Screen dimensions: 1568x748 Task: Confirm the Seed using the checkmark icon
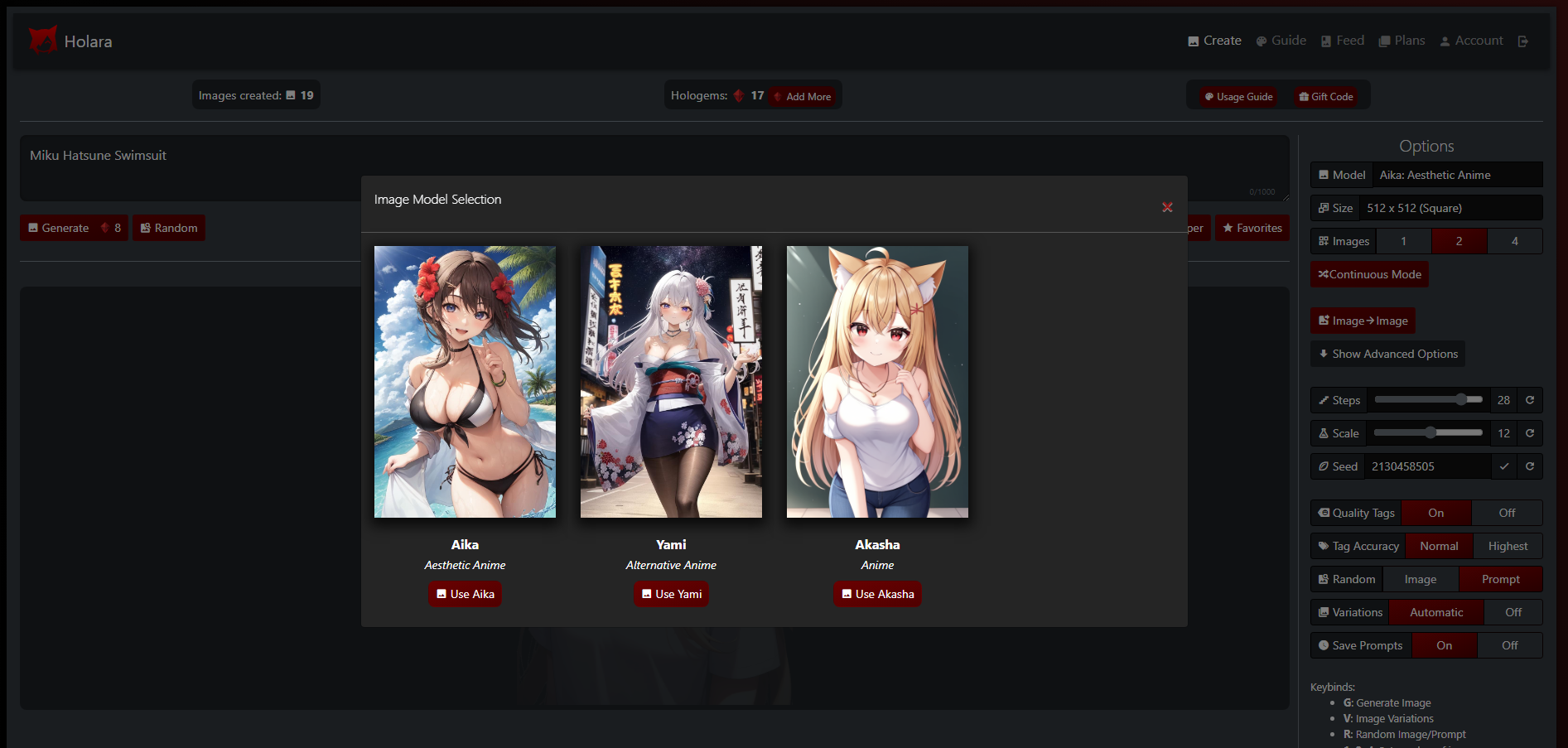1503,466
